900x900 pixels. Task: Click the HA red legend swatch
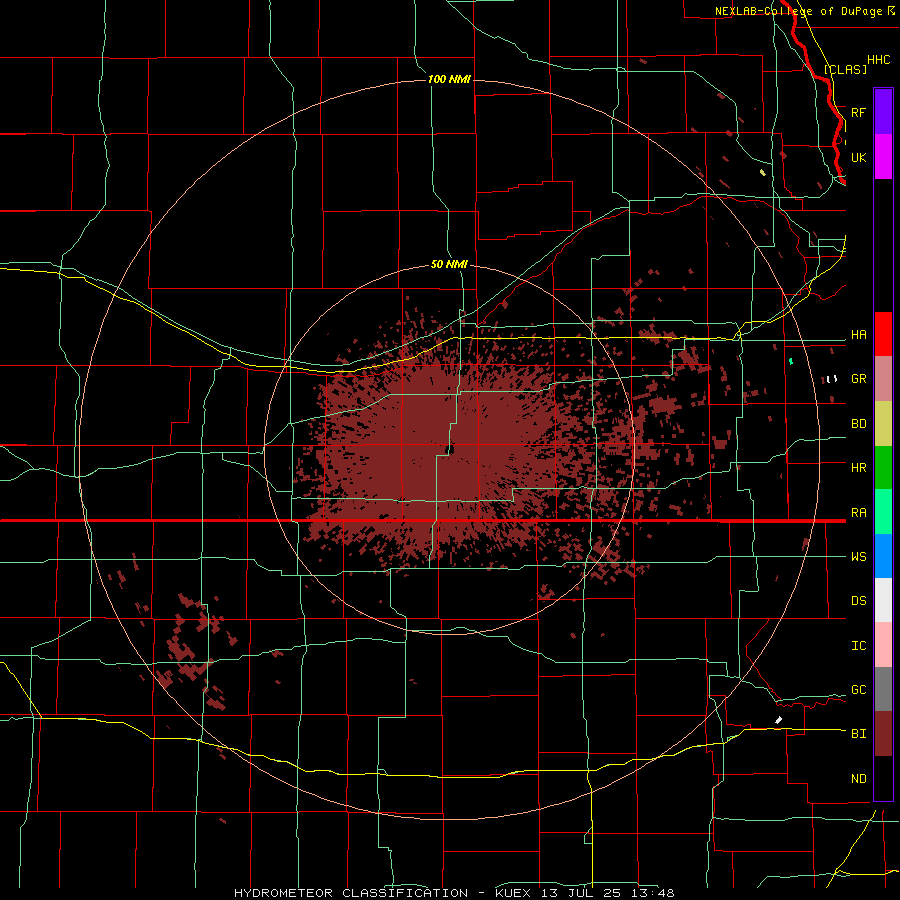[x=883, y=334]
